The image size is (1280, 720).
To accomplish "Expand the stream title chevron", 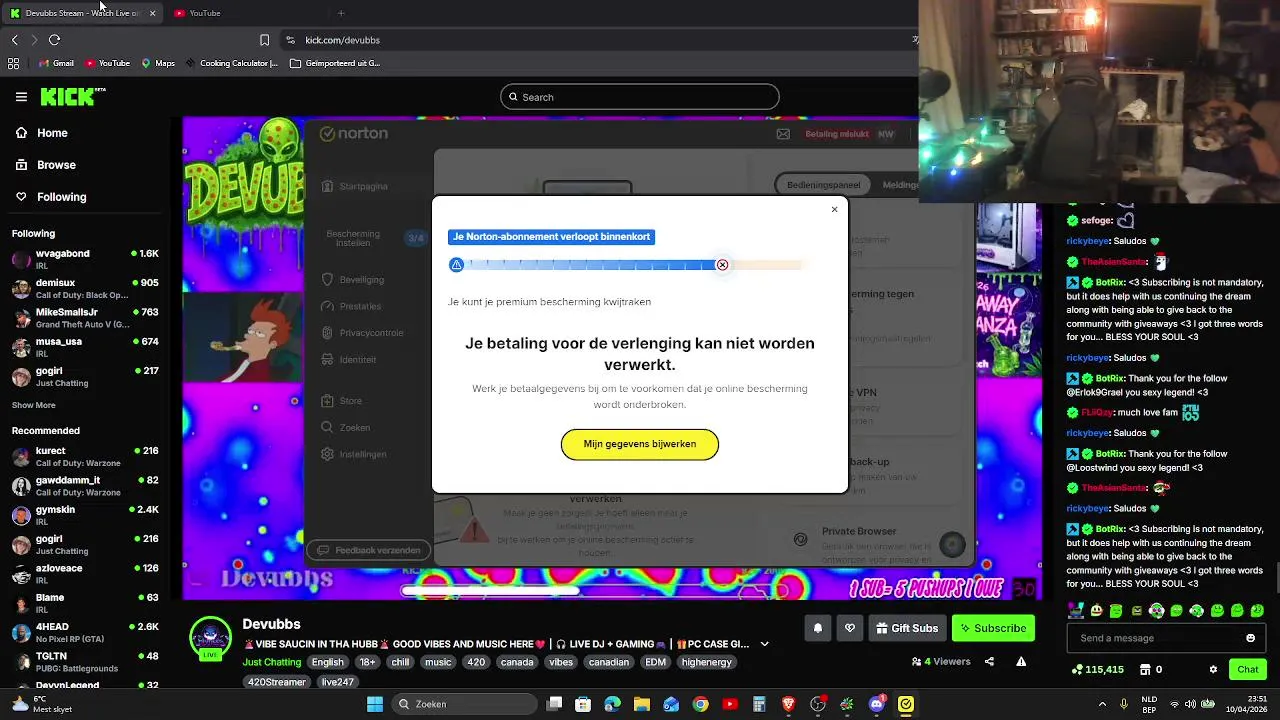I will (765, 644).
